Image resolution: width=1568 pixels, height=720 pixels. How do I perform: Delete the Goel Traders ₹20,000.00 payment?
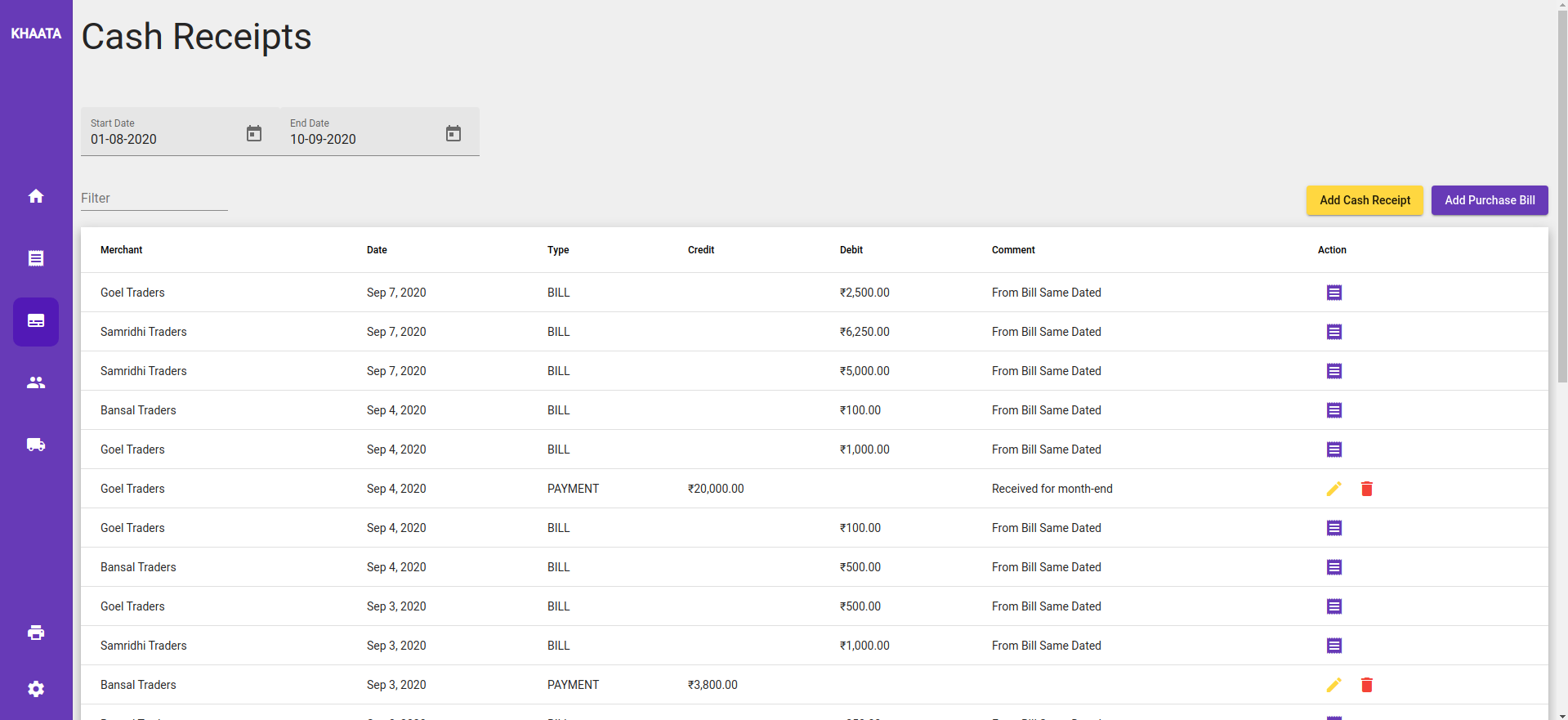pyautogui.click(x=1367, y=489)
